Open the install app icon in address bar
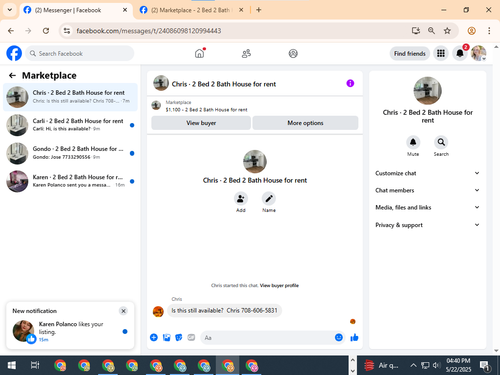Image resolution: width=500 pixels, height=375 pixels. [x=416, y=31]
